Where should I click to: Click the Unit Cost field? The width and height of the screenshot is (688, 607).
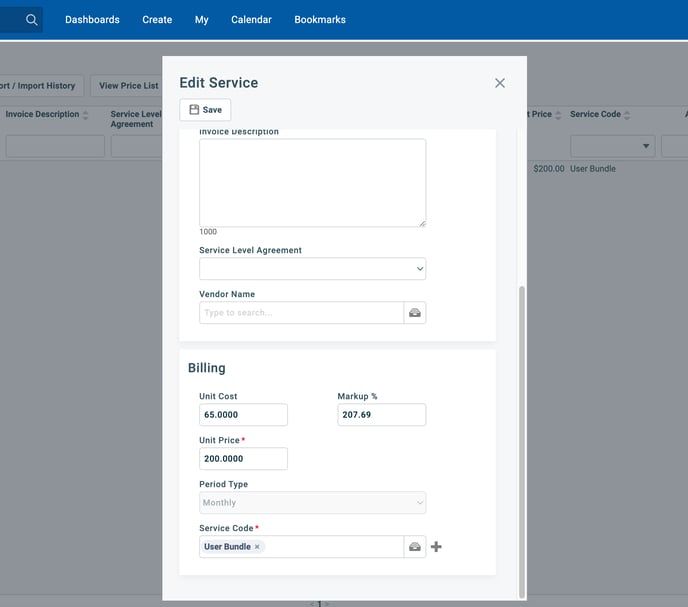244,415
